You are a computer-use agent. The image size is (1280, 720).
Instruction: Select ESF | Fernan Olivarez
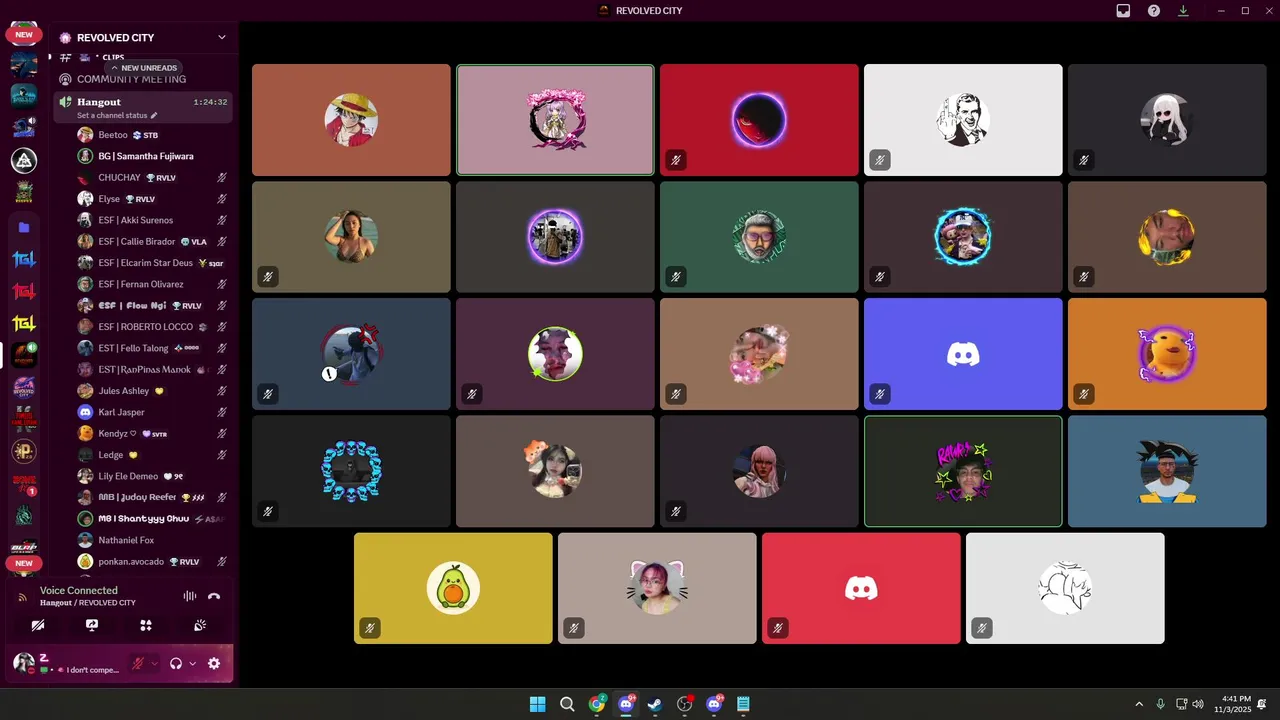tap(143, 284)
